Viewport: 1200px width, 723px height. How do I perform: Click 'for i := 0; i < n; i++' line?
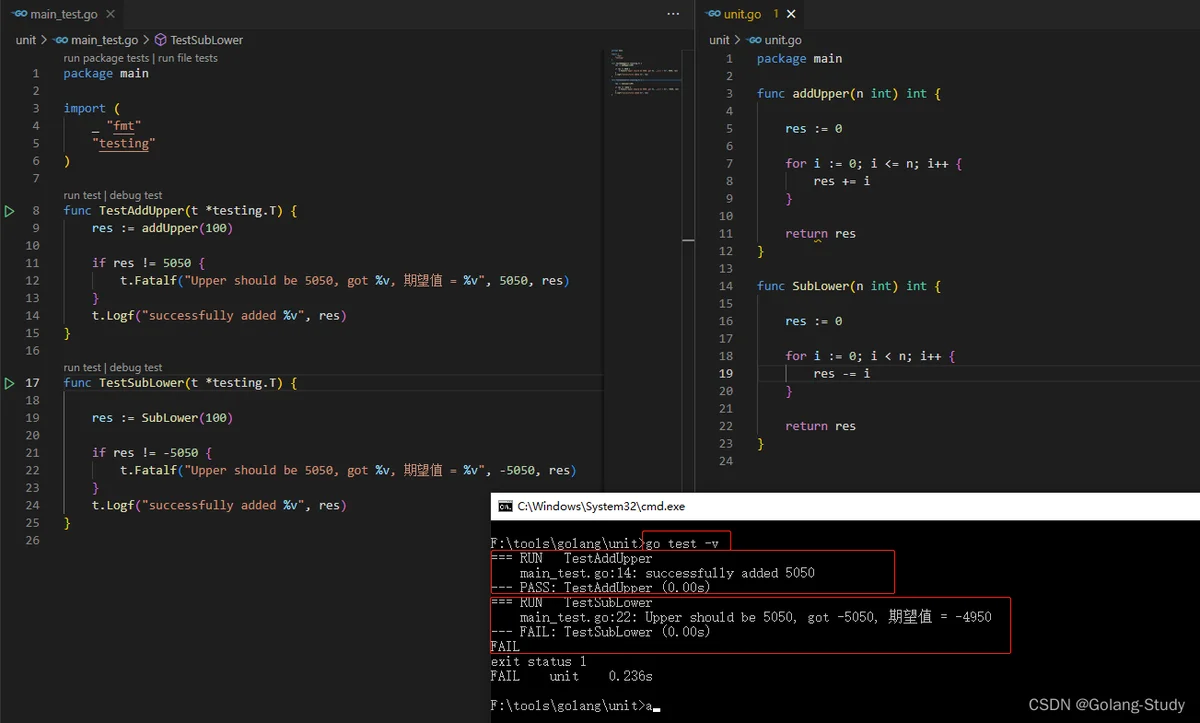[870, 356]
